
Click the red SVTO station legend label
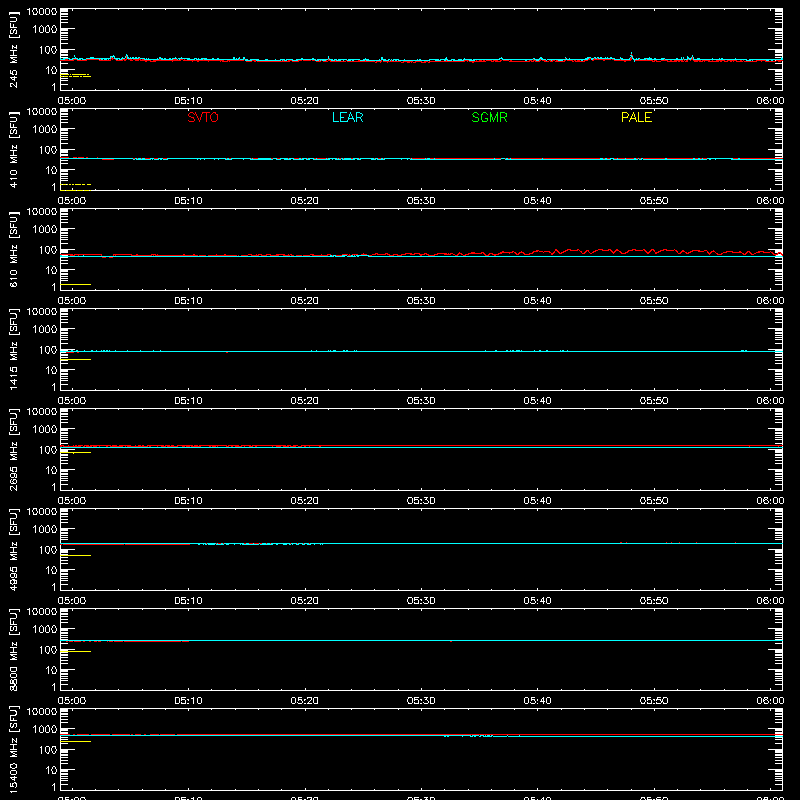pos(203,117)
